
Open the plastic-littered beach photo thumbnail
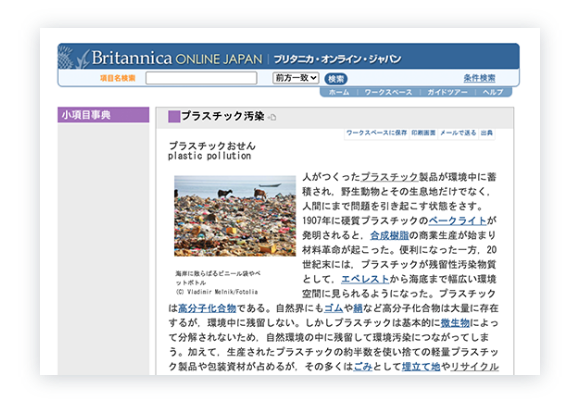(x=235, y=216)
